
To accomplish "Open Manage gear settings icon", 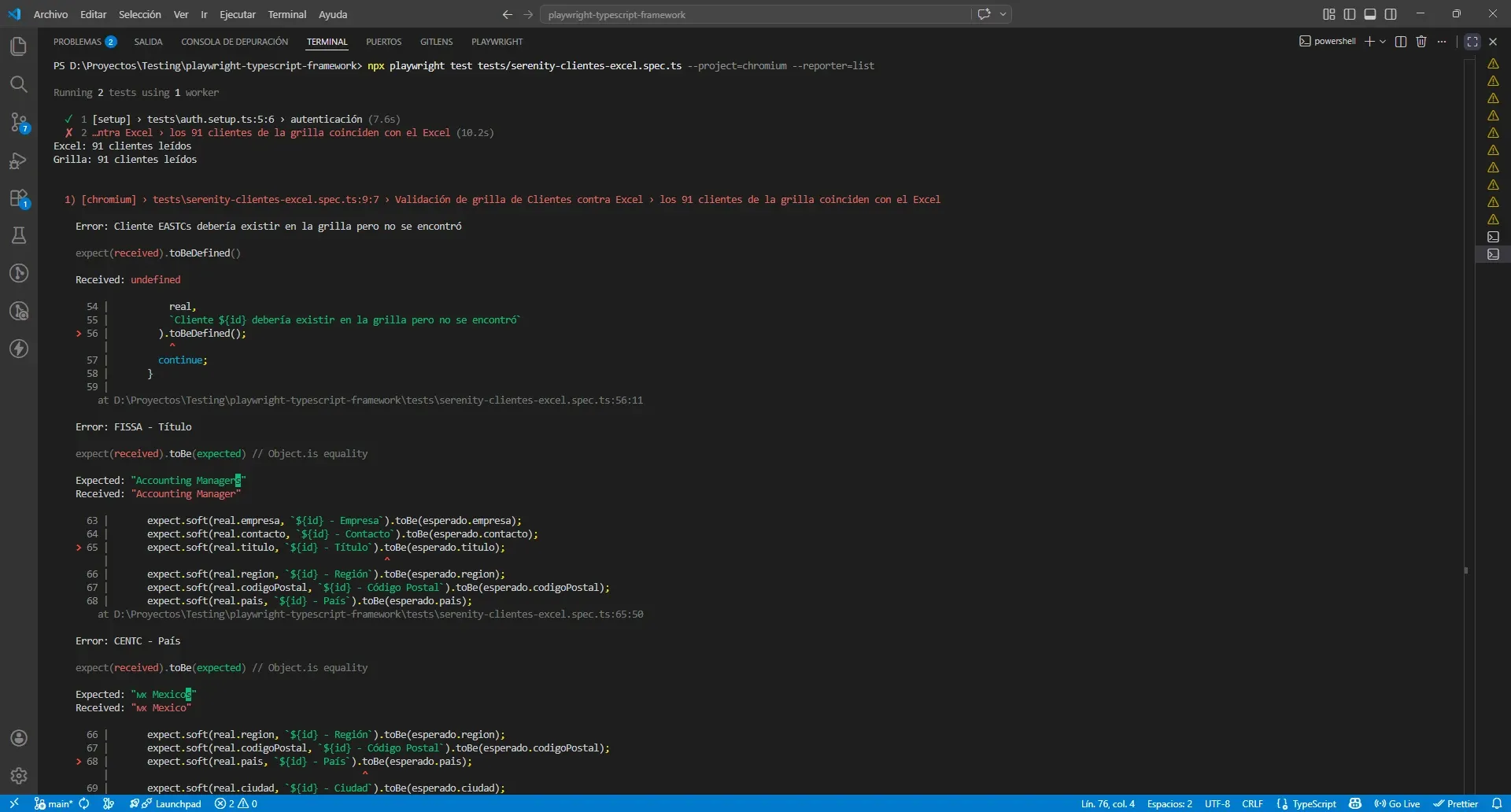I will 19,776.
